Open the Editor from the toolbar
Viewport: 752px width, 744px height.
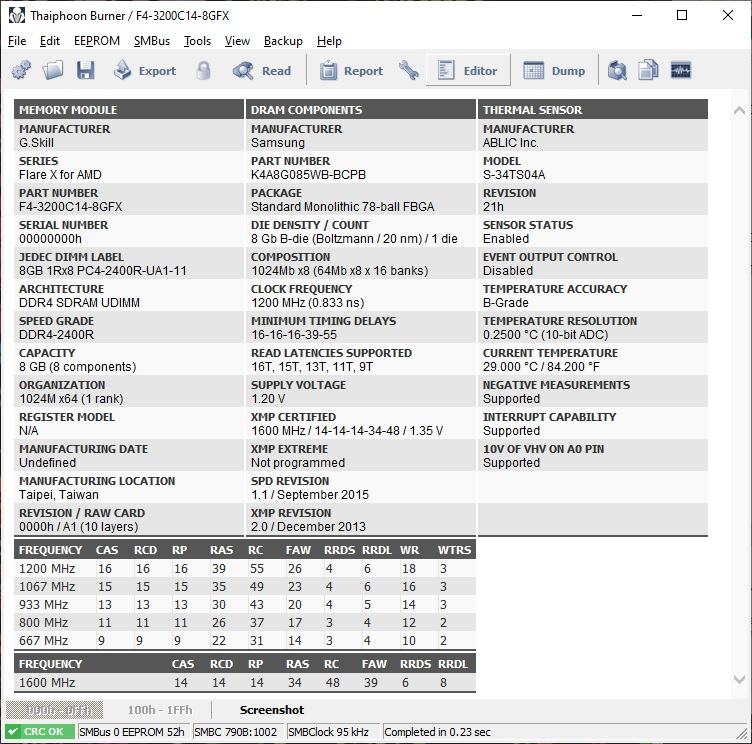click(x=468, y=71)
